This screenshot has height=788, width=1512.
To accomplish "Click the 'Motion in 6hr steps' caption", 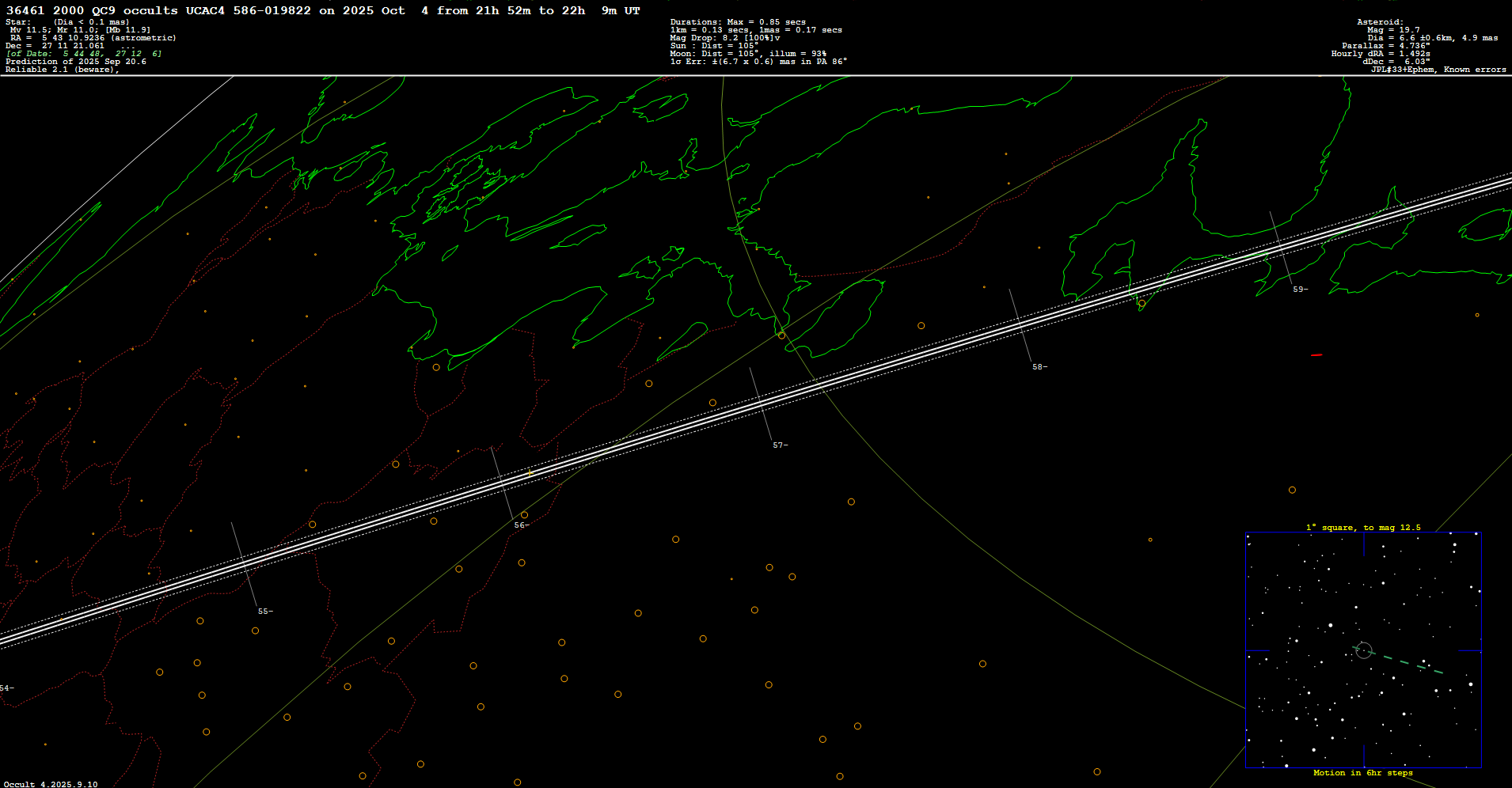I will (x=1363, y=773).
